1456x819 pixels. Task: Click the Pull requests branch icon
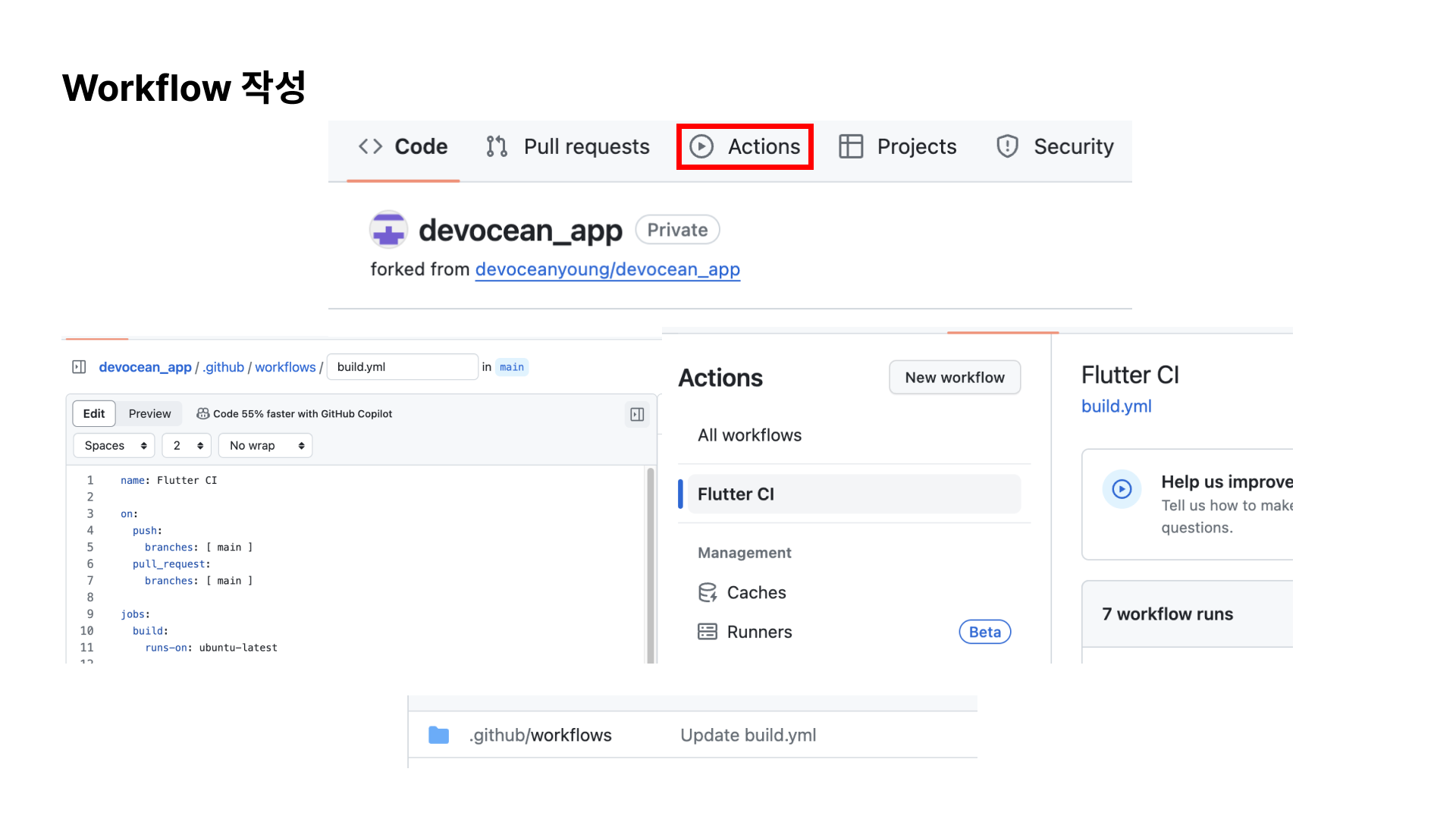(x=497, y=146)
